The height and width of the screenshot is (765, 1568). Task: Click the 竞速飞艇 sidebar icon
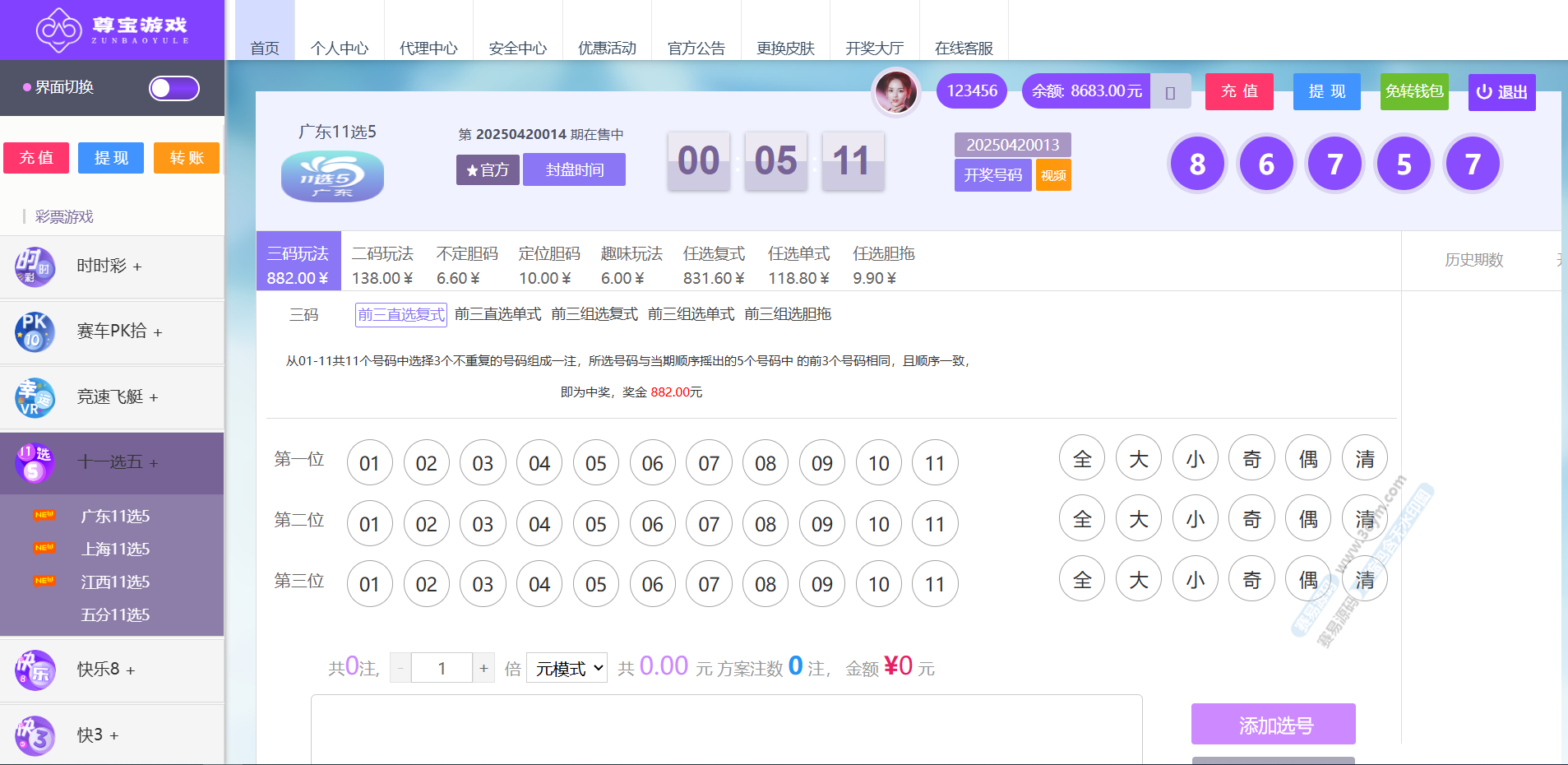pyautogui.click(x=35, y=397)
